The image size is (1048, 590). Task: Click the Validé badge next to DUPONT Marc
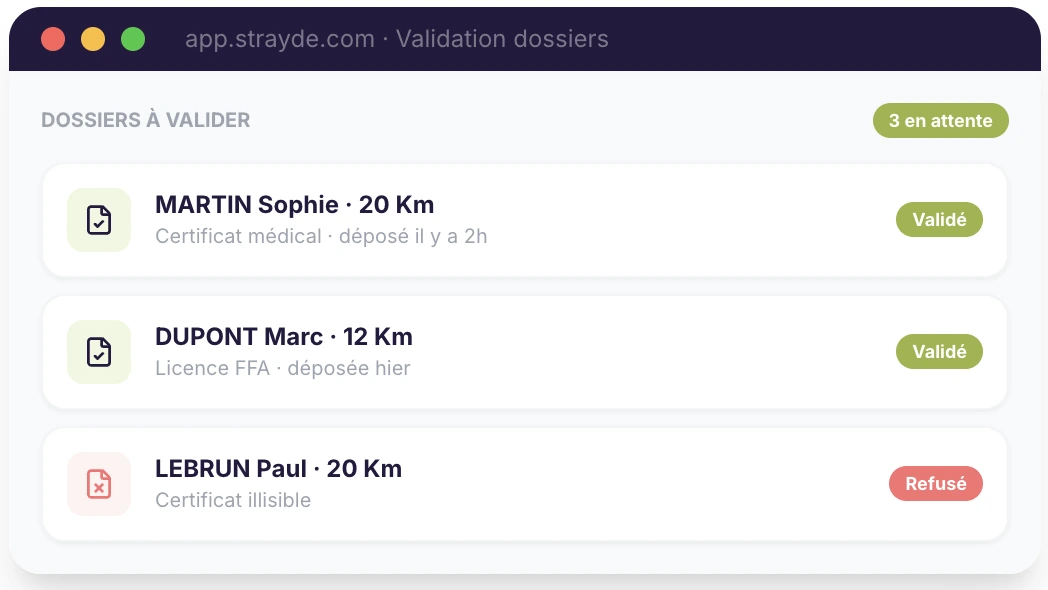point(939,351)
